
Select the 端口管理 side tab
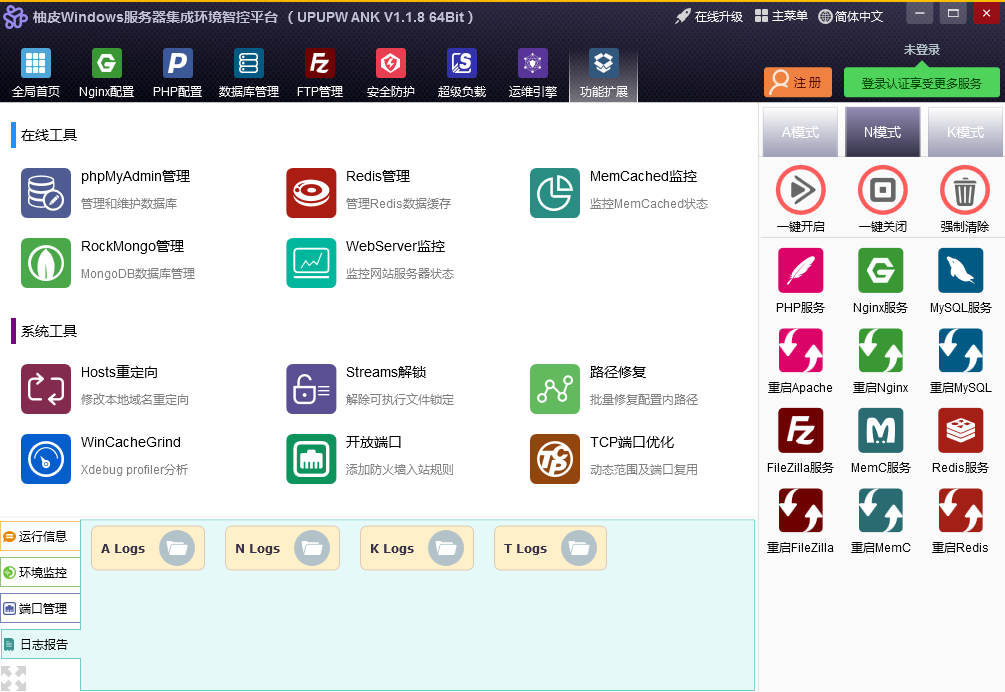(40, 608)
